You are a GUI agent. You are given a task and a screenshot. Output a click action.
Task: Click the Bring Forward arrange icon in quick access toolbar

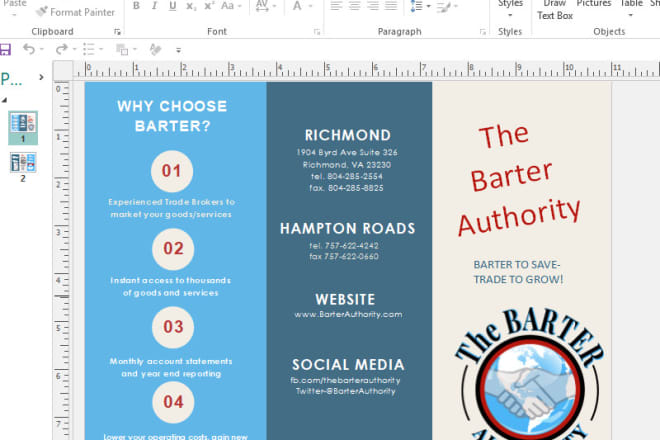pos(122,49)
